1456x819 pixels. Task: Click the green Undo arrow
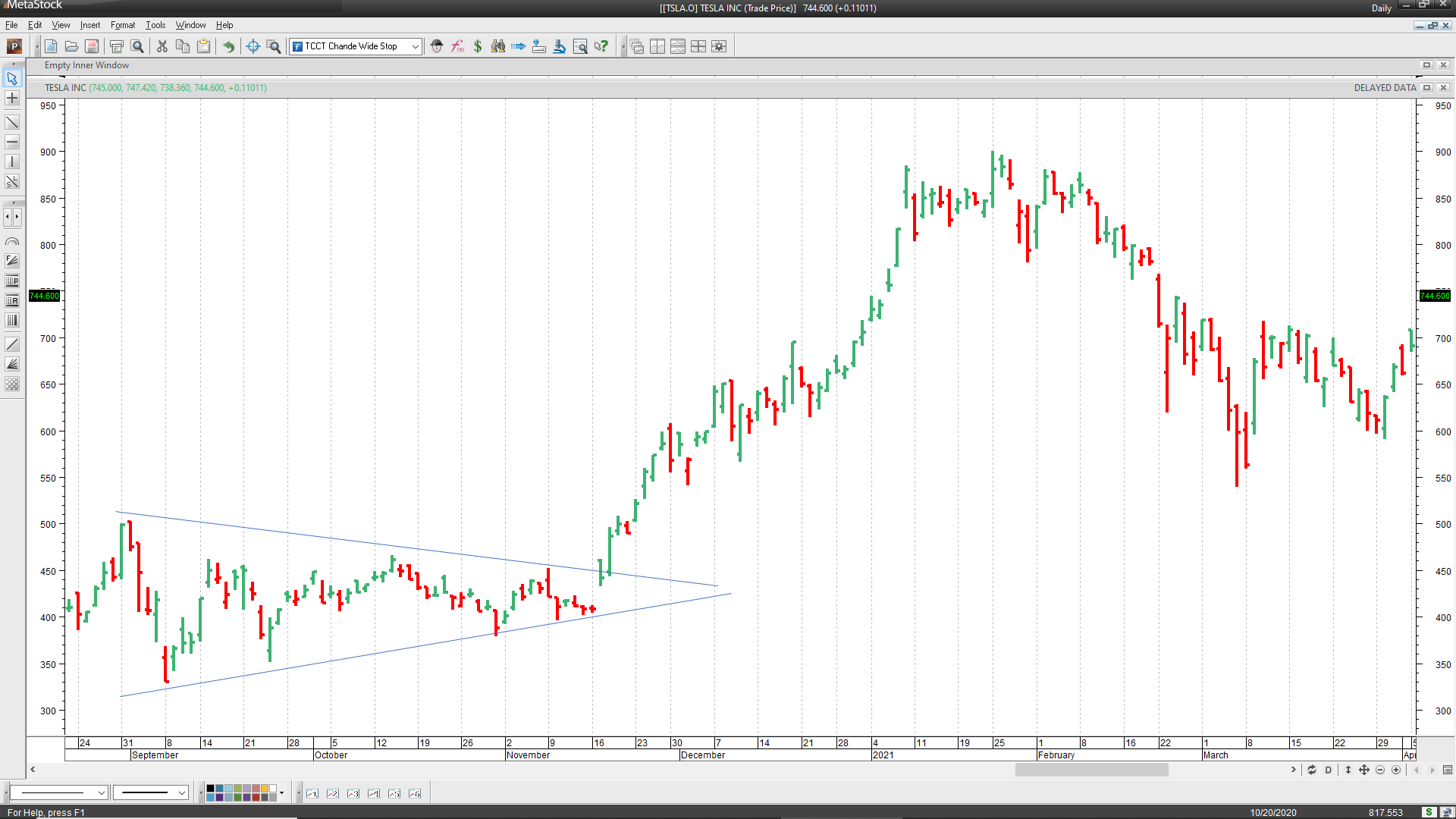(x=228, y=46)
